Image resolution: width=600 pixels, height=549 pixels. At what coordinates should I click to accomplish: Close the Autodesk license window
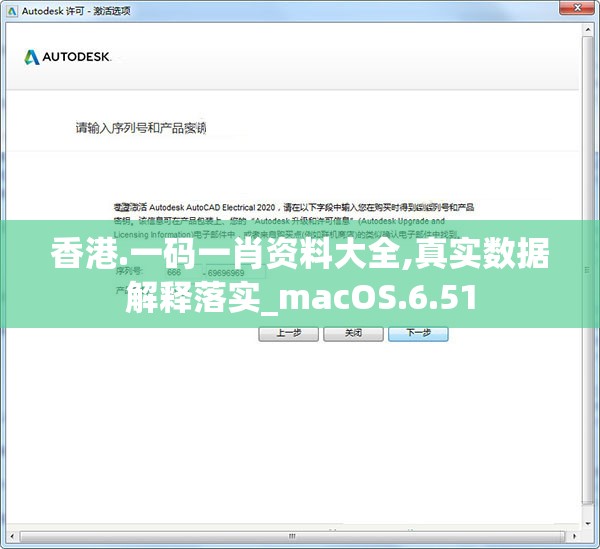[x=578, y=7]
